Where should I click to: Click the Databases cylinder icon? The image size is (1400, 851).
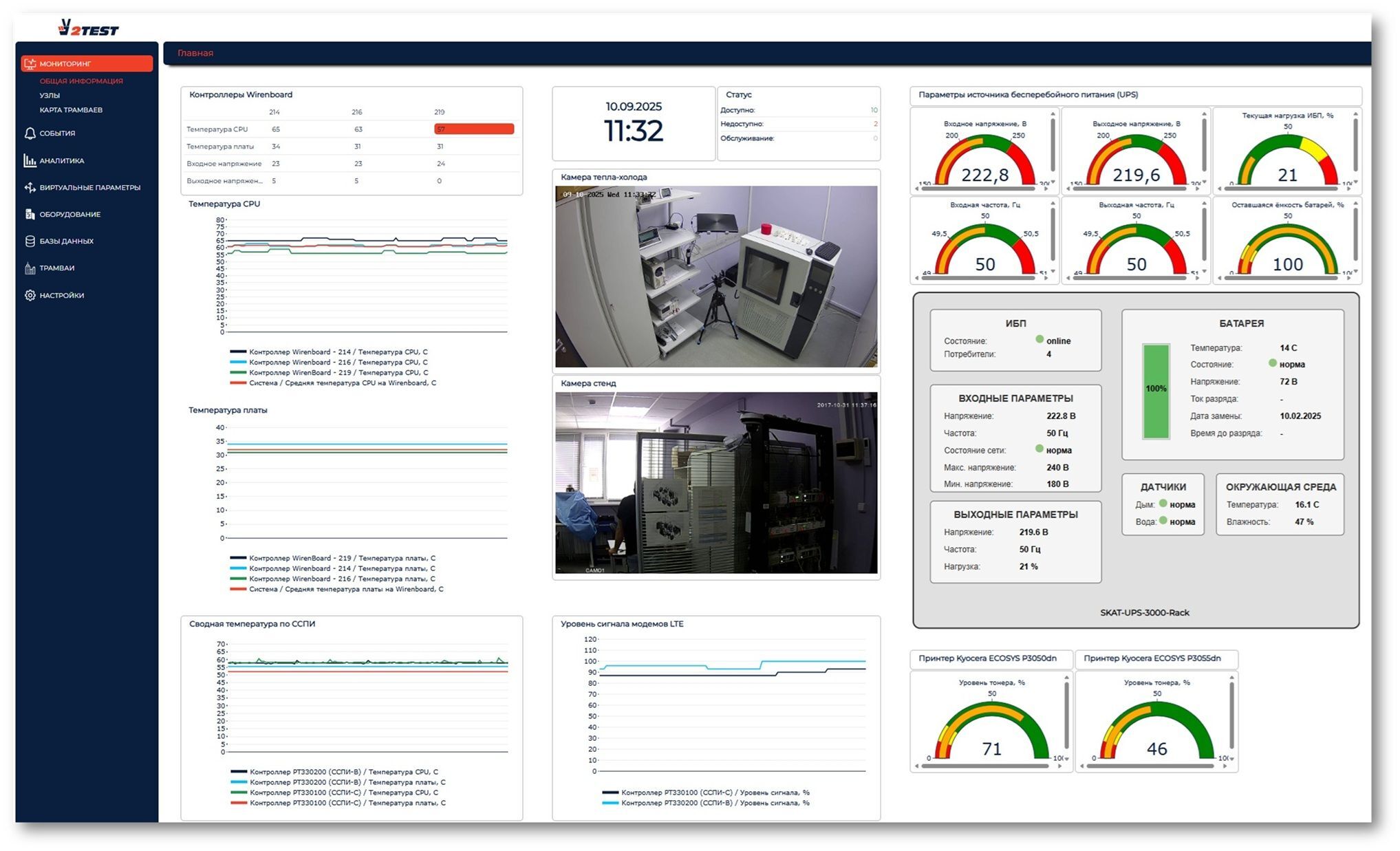pos(30,241)
